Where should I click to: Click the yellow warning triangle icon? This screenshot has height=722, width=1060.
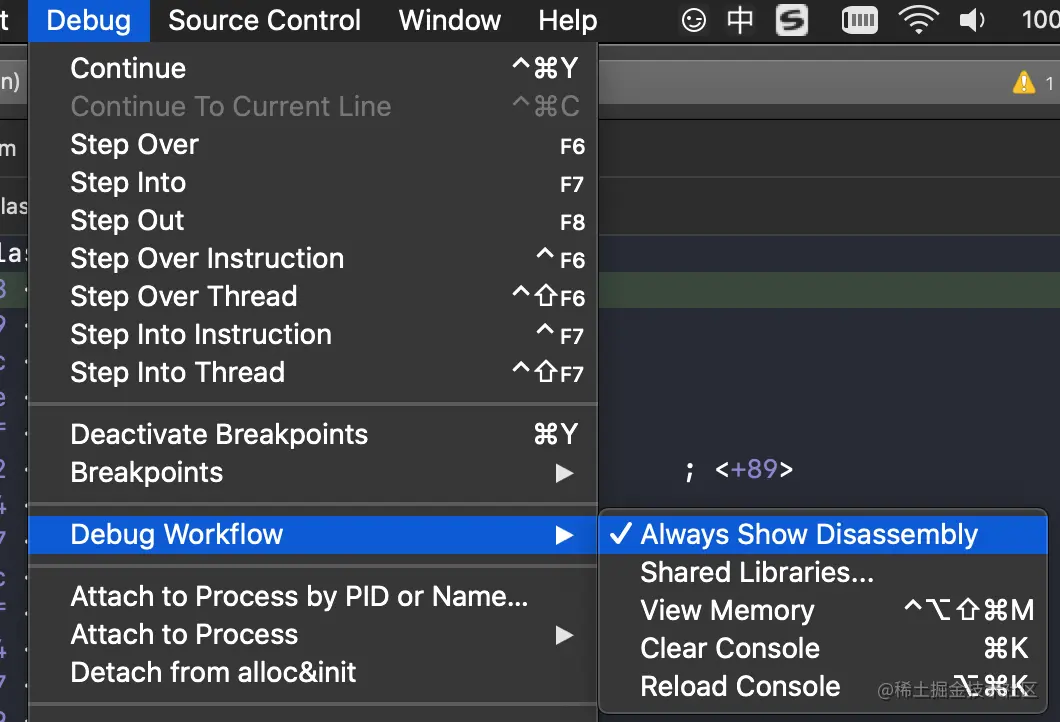click(1023, 83)
